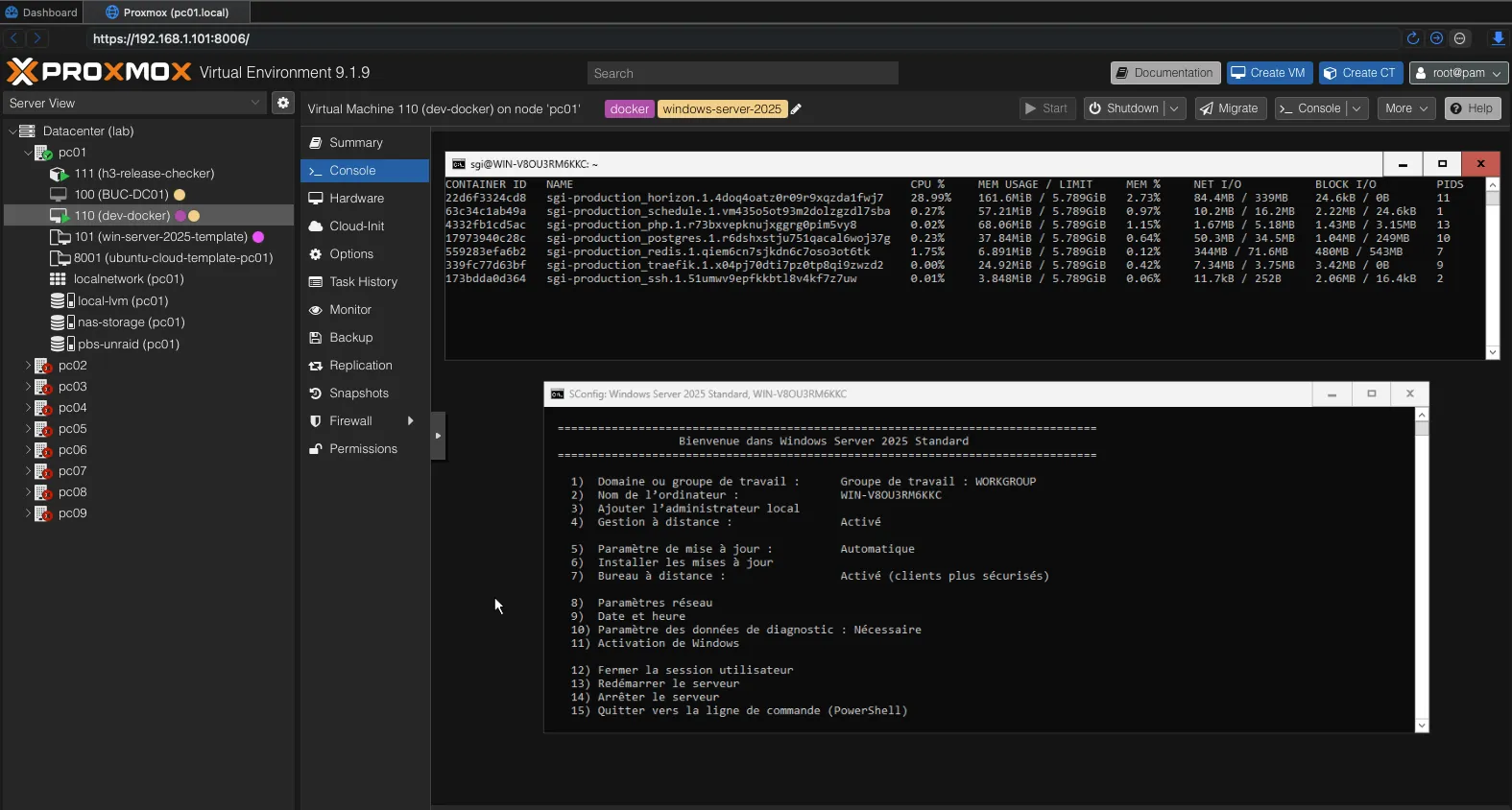Open the Snapshots tab
Screen dimensions: 1512x810
(365, 393)
